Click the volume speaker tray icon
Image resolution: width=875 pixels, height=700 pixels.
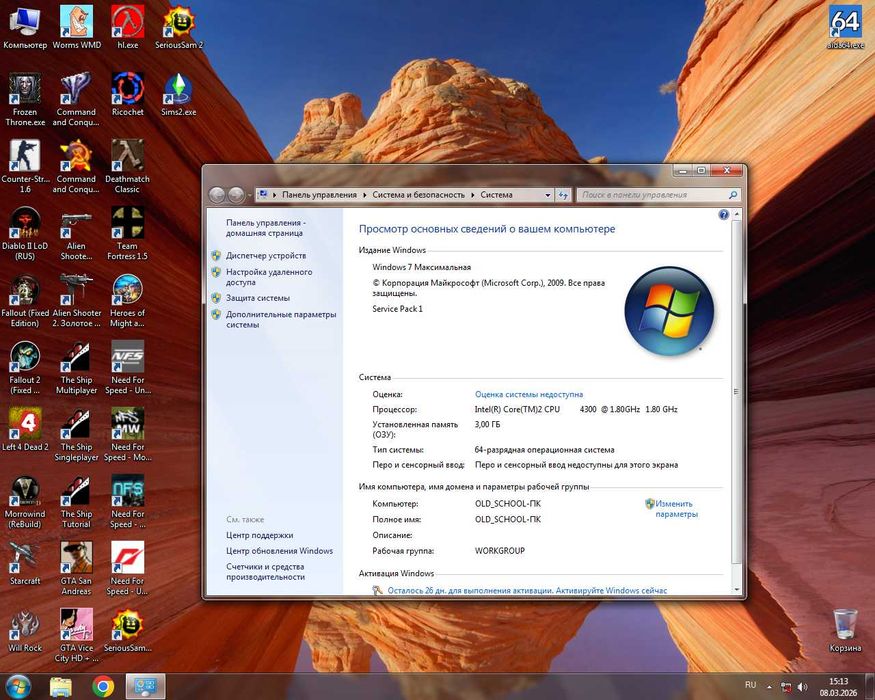tap(802, 687)
